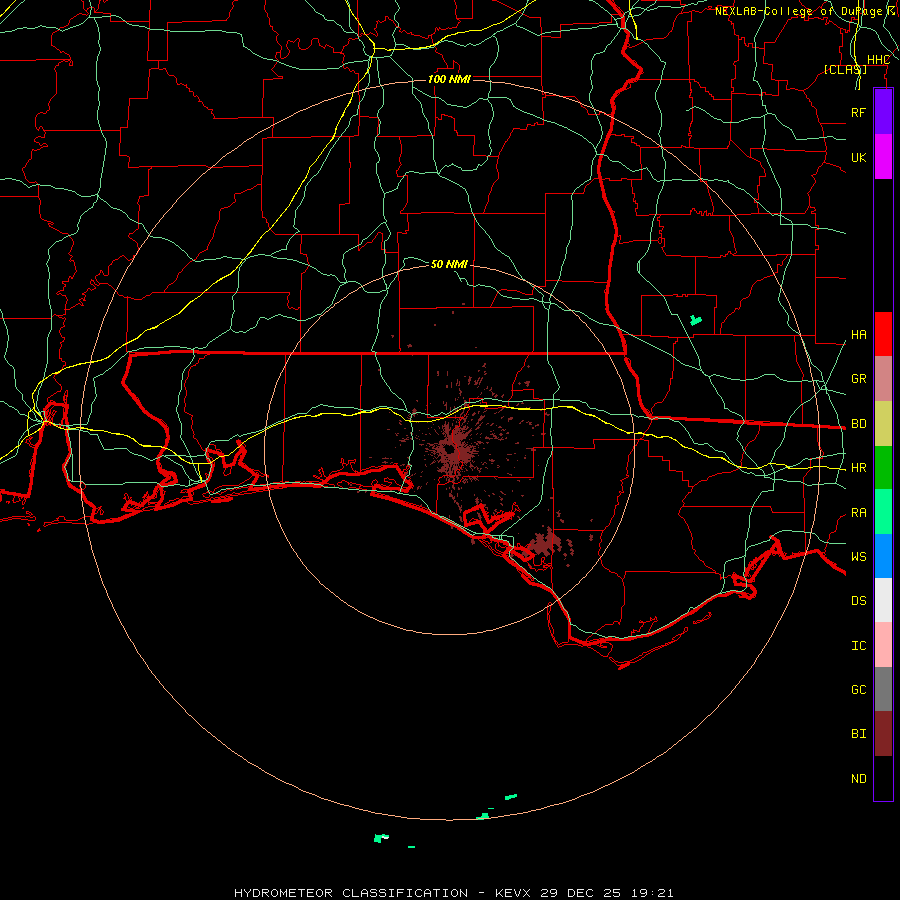Click the BD legend label

coord(858,424)
